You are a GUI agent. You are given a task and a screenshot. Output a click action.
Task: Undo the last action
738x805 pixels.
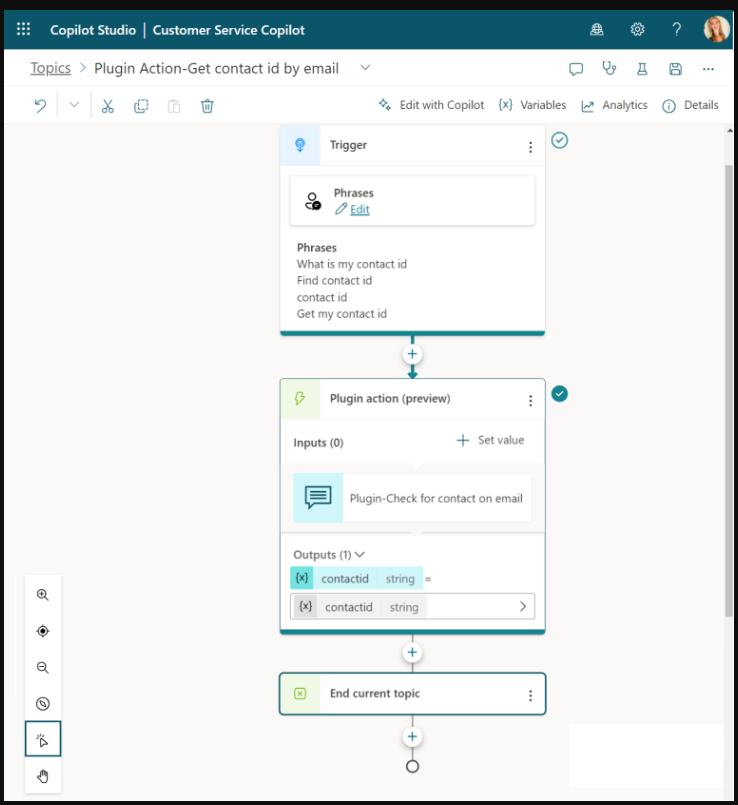(x=40, y=106)
